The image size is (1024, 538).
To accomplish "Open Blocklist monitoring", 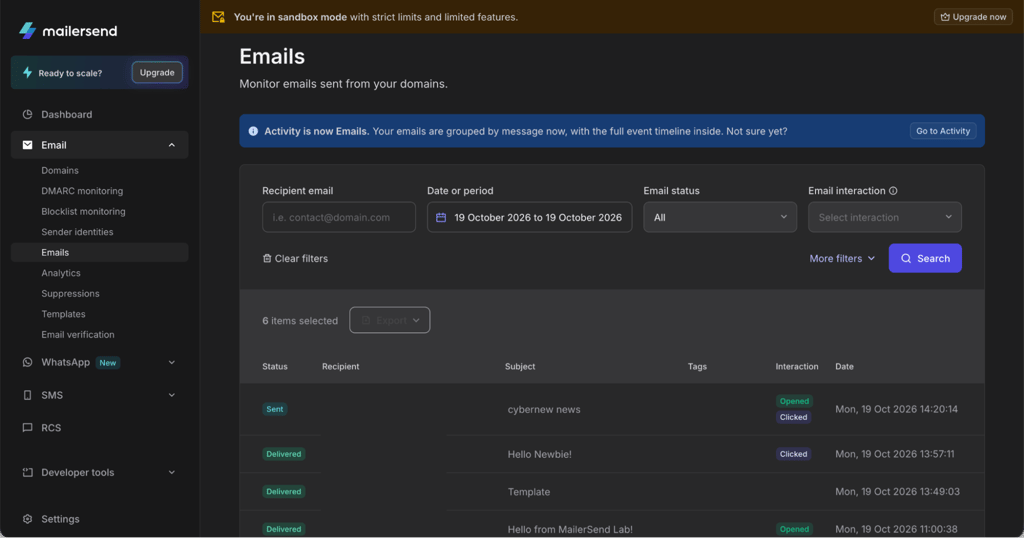I will 84,212.
